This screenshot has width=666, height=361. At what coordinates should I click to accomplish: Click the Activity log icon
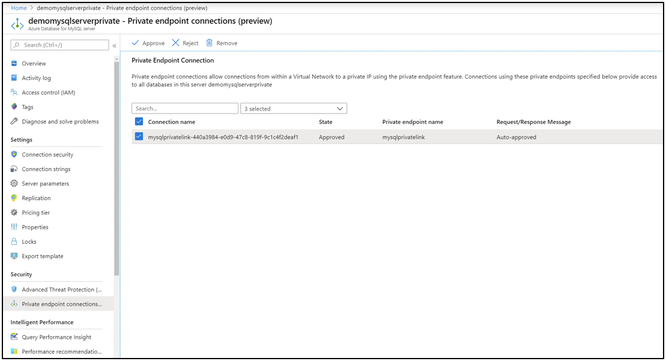[x=14, y=78]
